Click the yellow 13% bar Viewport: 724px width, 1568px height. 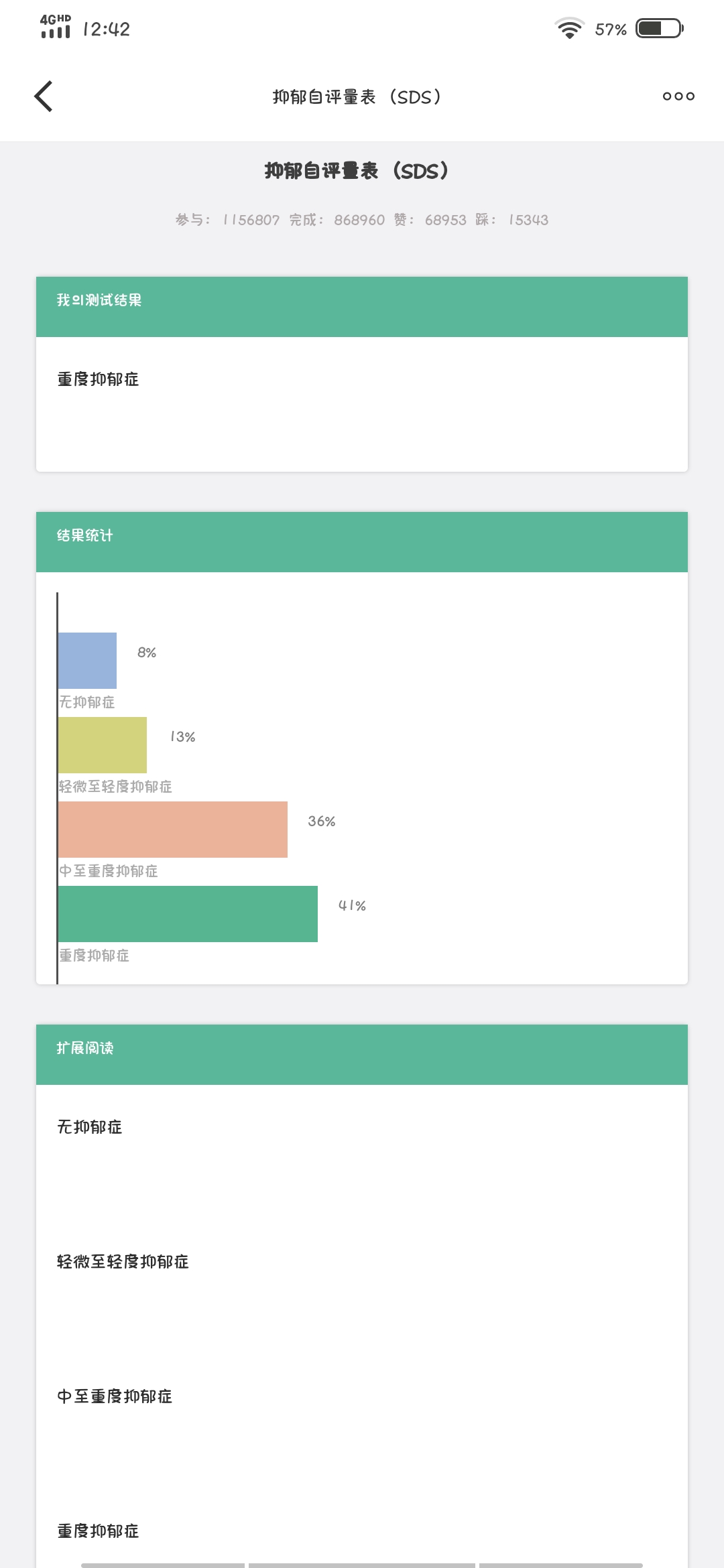[103, 745]
